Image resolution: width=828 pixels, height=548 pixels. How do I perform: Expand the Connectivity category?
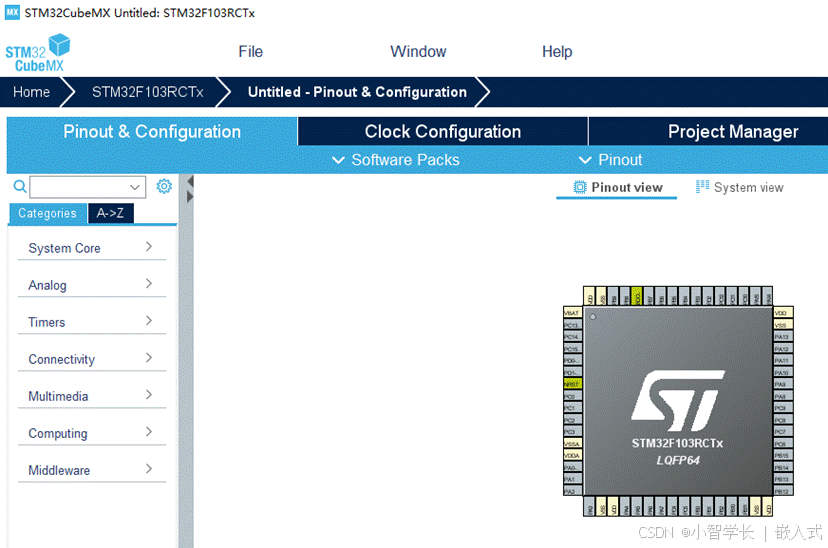click(92, 358)
